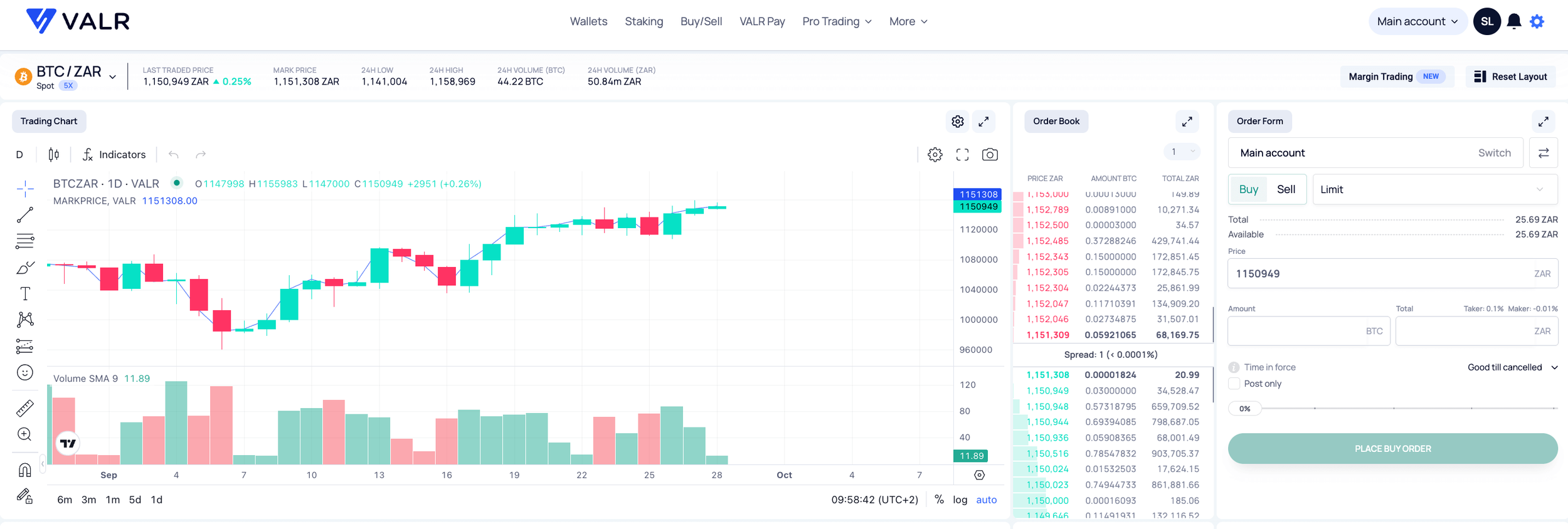
Task: Select the Buy side
Action: click(1248, 189)
